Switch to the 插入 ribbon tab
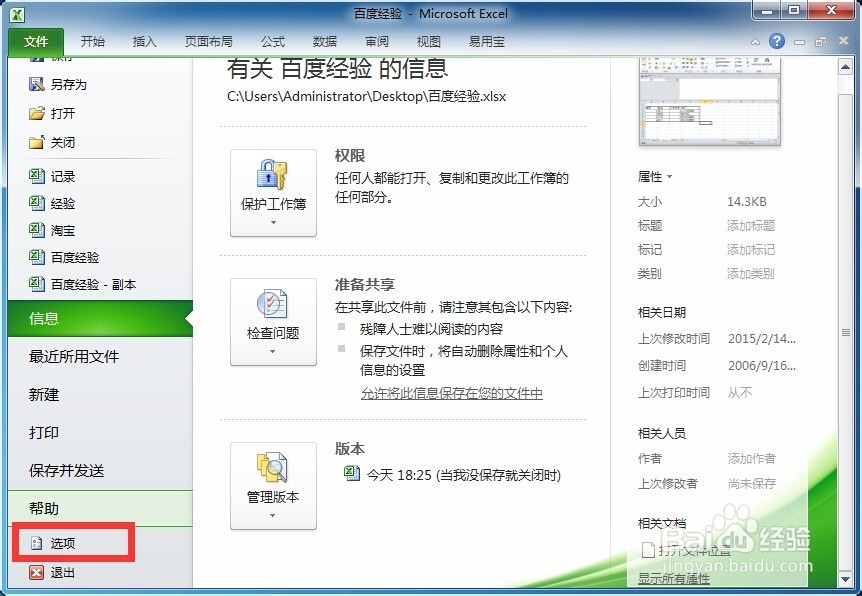This screenshot has width=862, height=596. click(x=145, y=42)
